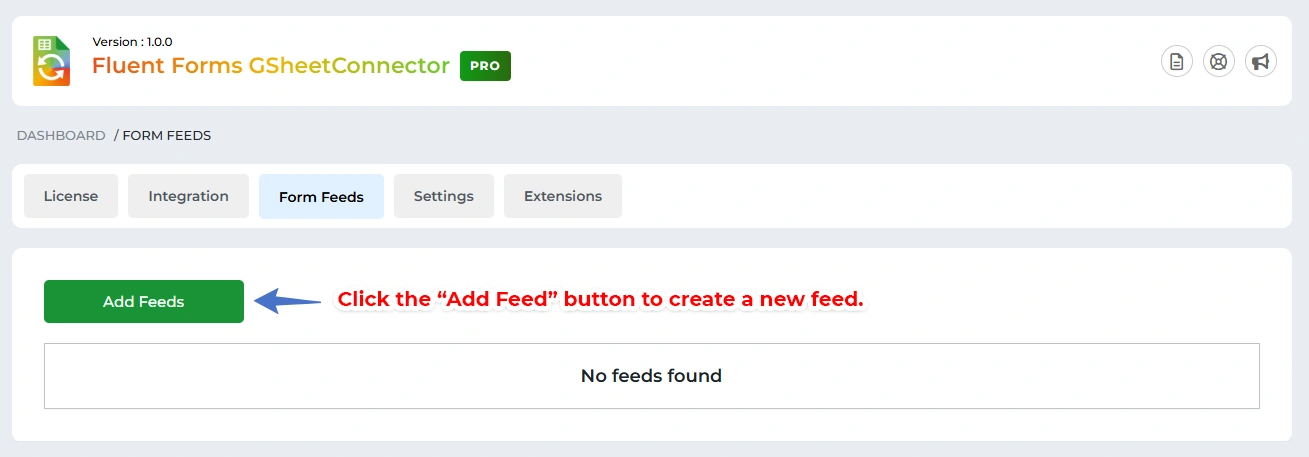Click the FORM FEEDS breadcrumb text
Viewport: 1309px width, 457px height.
click(166, 135)
